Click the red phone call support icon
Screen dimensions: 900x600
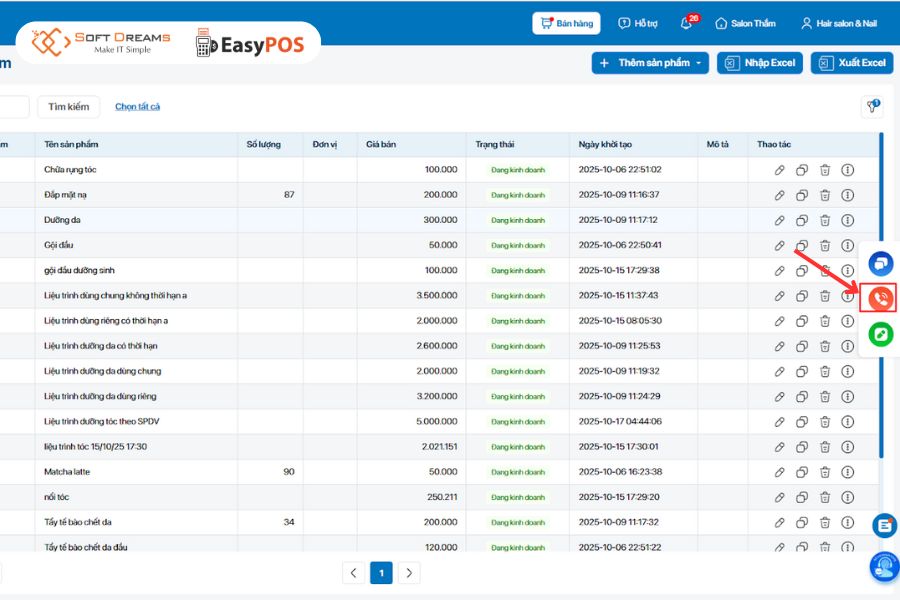click(x=880, y=298)
